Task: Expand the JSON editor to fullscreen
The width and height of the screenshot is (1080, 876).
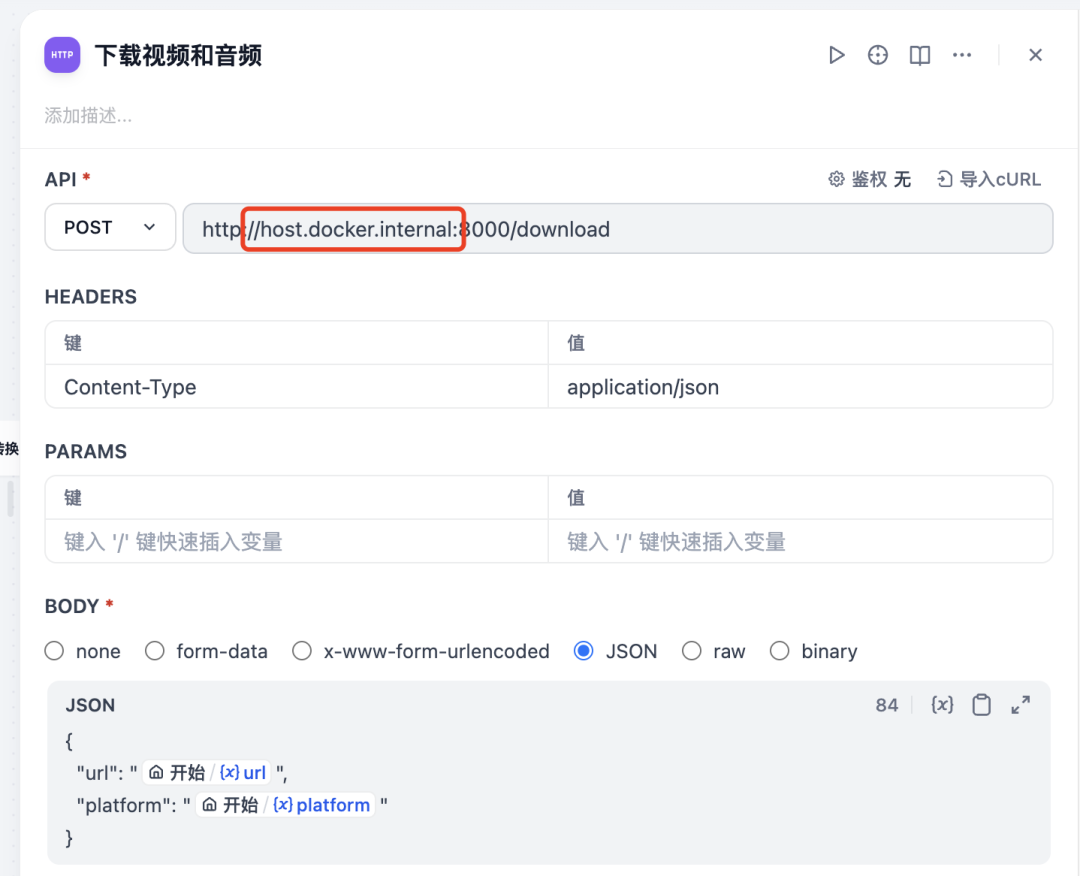Action: click(x=1021, y=705)
